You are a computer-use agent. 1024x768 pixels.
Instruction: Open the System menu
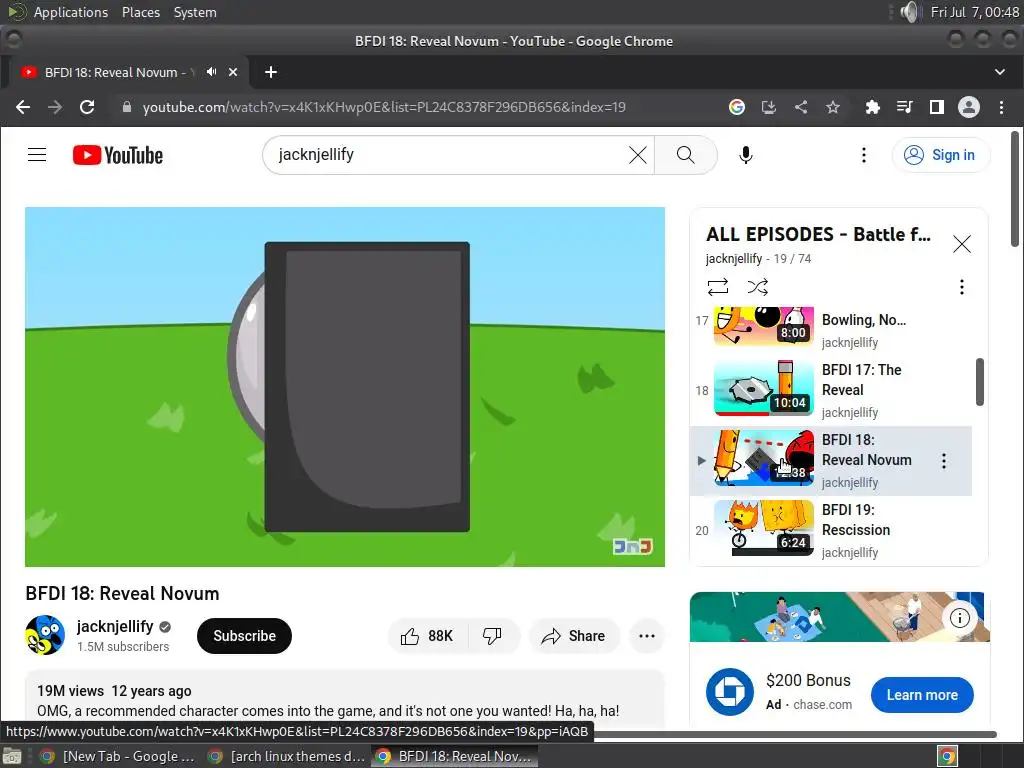coord(195,12)
